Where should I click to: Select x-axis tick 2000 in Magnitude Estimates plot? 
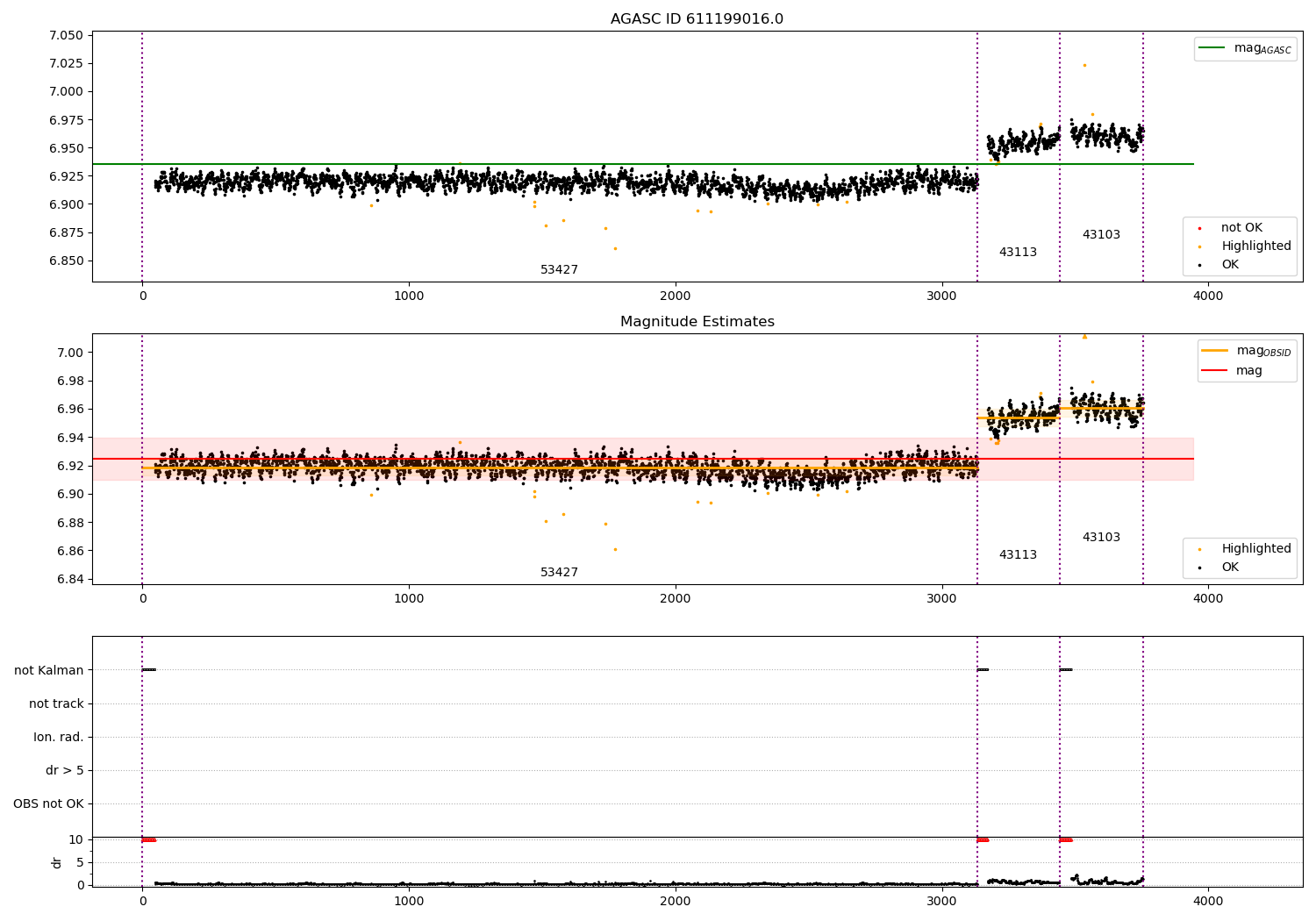(676, 599)
